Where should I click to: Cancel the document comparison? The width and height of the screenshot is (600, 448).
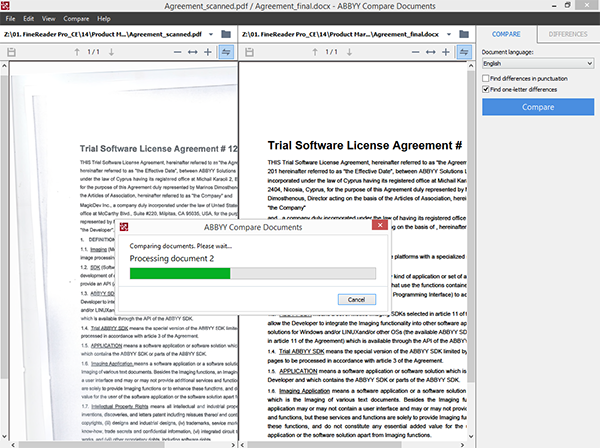pos(357,300)
